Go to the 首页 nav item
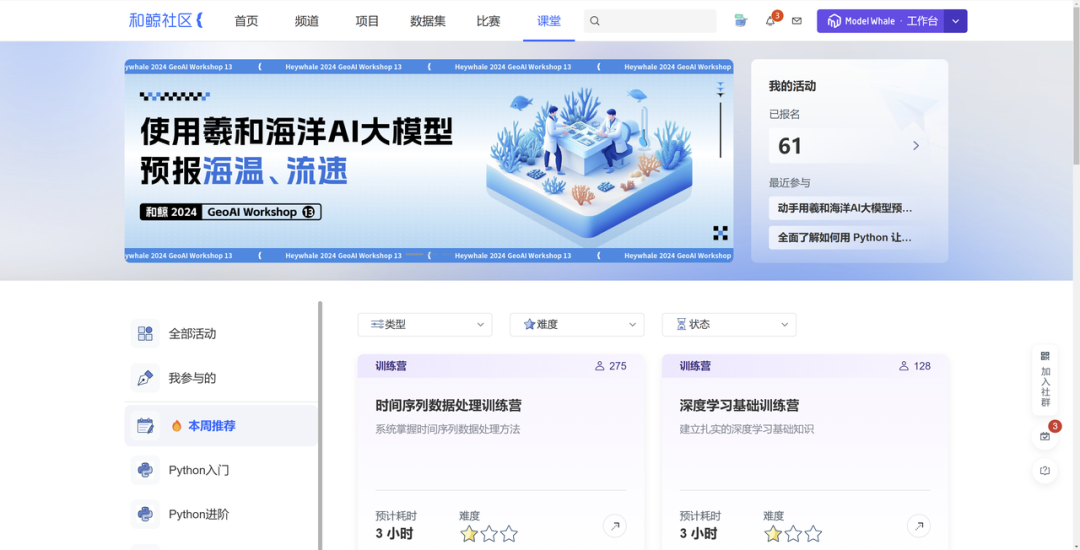Viewport: 1080px width, 550px height. [246, 21]
